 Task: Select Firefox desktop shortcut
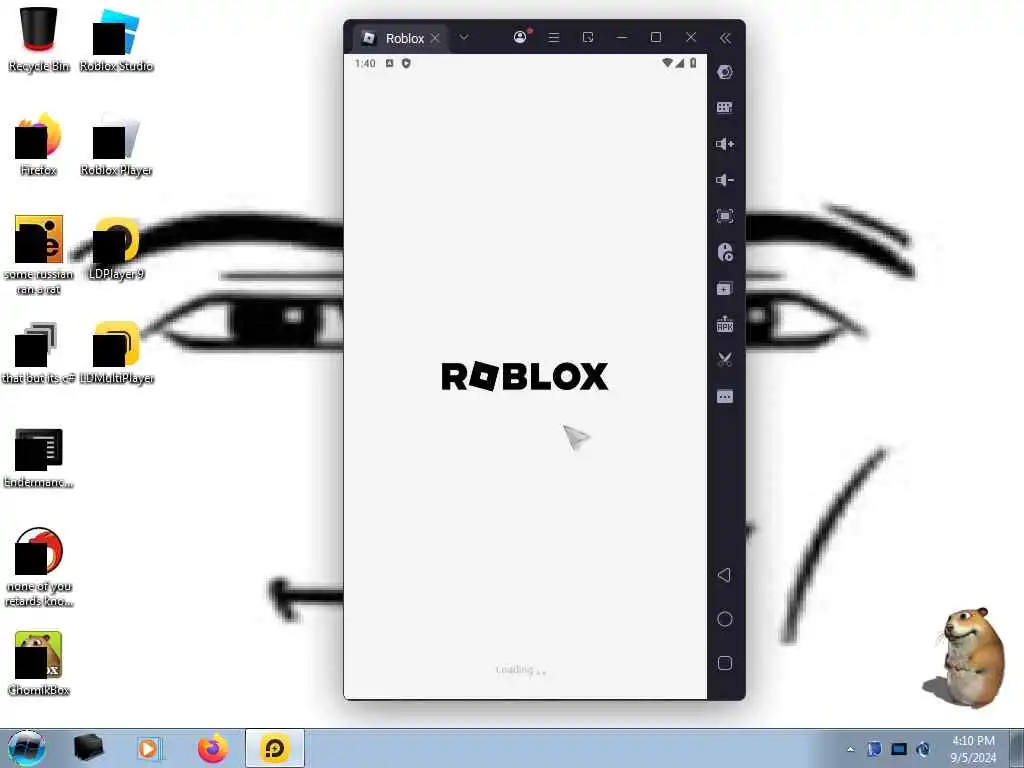coord(39,144)
